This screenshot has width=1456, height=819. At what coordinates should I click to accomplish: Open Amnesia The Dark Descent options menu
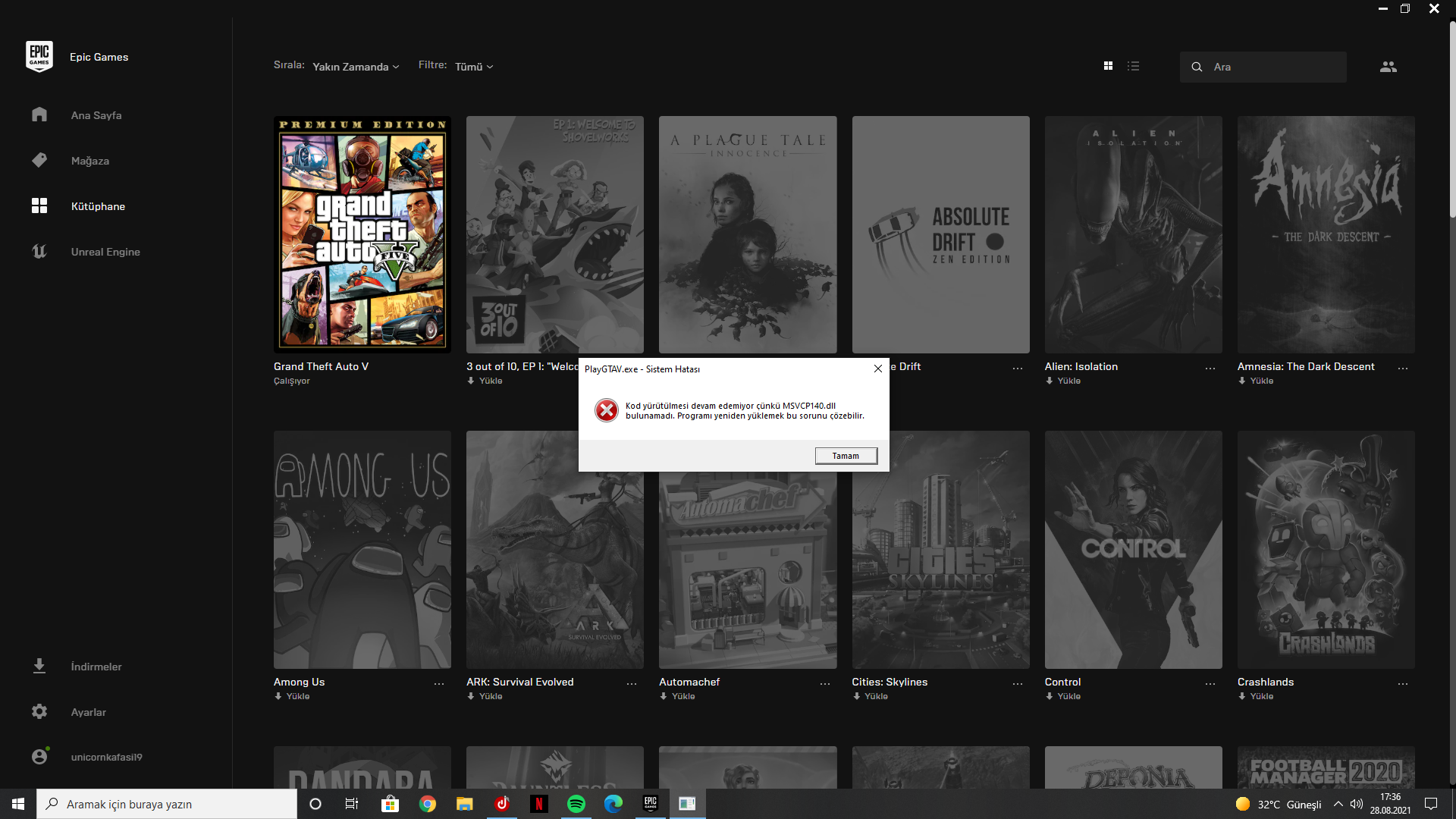(x=1403, y=368)
